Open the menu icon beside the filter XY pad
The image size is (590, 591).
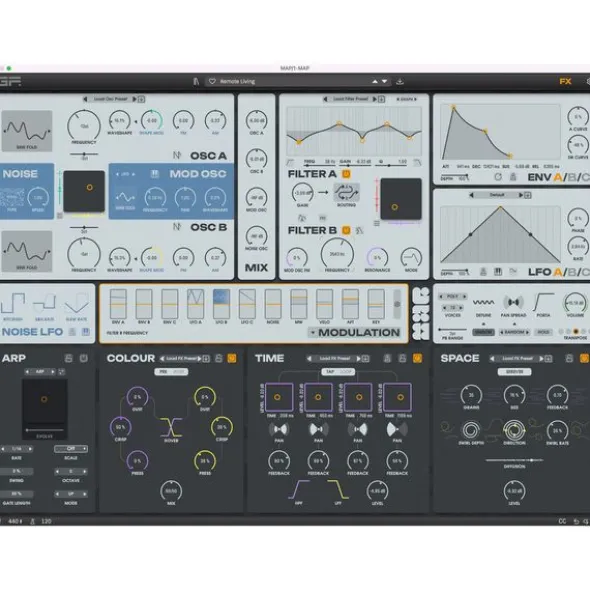click(377, 224)
